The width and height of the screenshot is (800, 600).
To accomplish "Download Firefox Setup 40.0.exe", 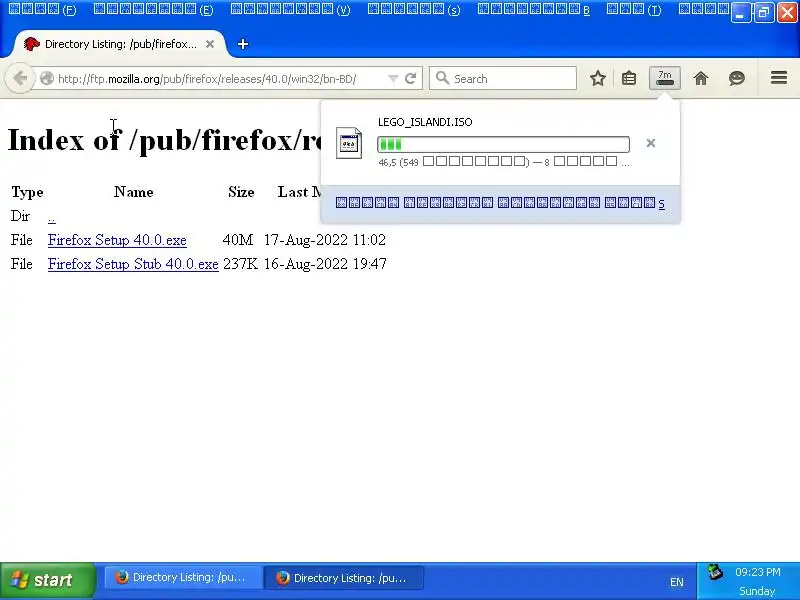I will click(x=117, y=240).
